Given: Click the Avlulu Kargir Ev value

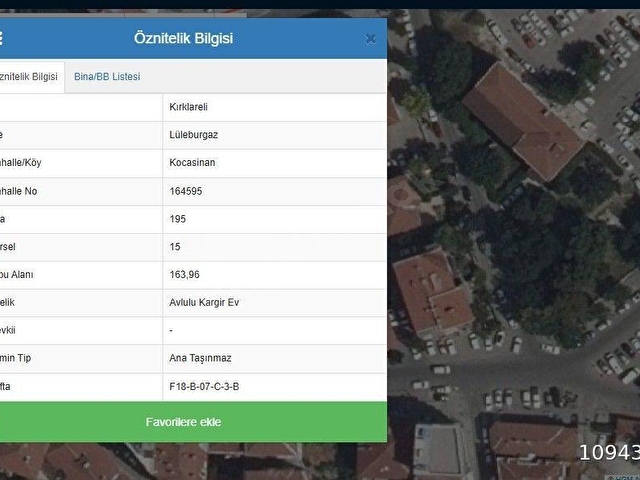Looking at the screenshot, I should click(204, 302).
